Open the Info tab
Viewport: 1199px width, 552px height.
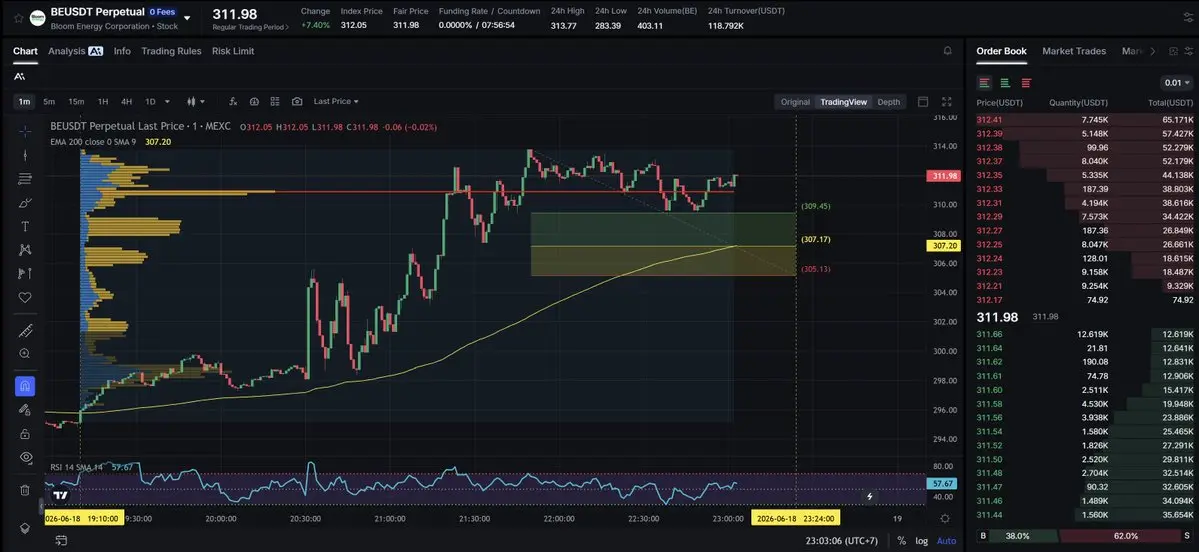[x=122, y=51]
